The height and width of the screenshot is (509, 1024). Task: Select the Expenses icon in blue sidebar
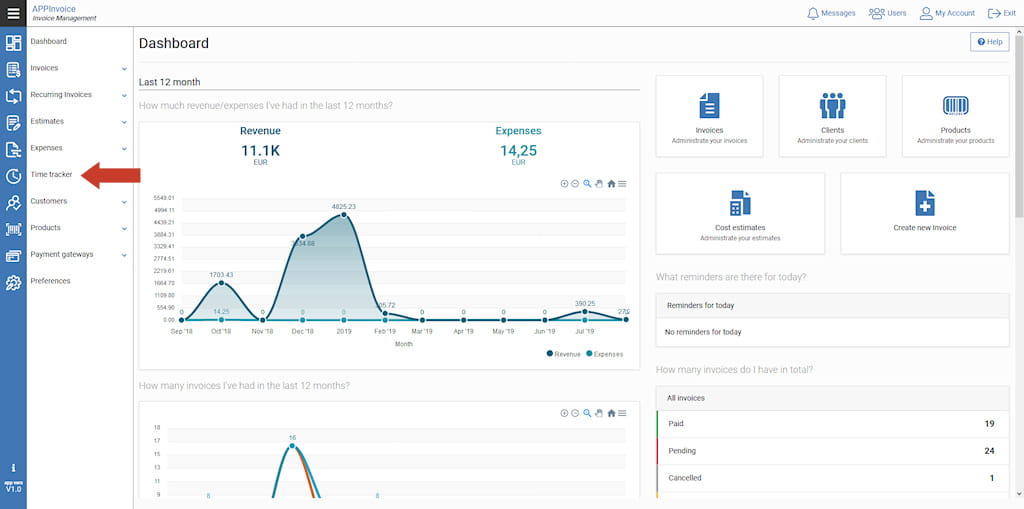tap(13, 150)
